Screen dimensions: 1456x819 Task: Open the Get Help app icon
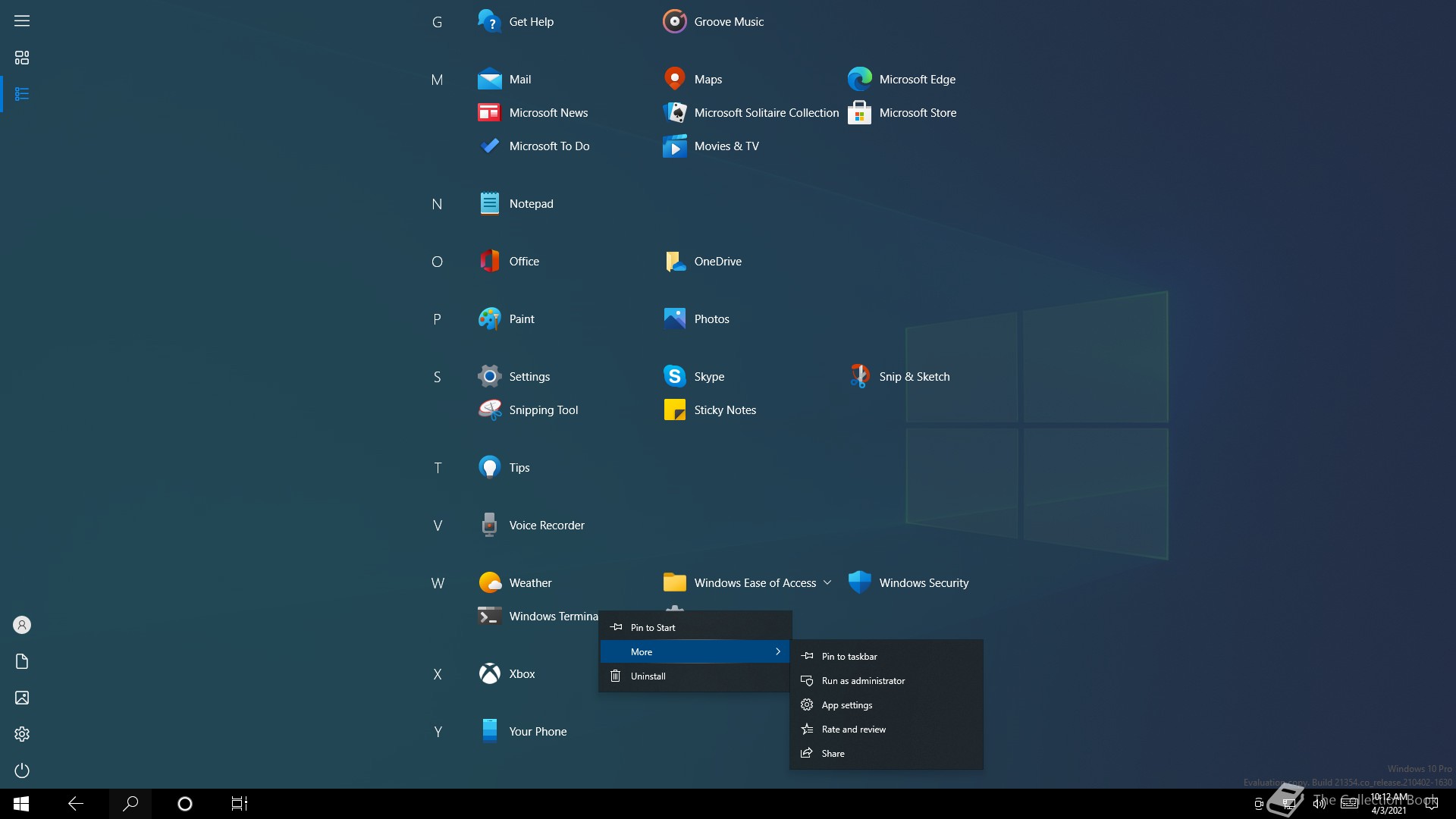point(489,21)
